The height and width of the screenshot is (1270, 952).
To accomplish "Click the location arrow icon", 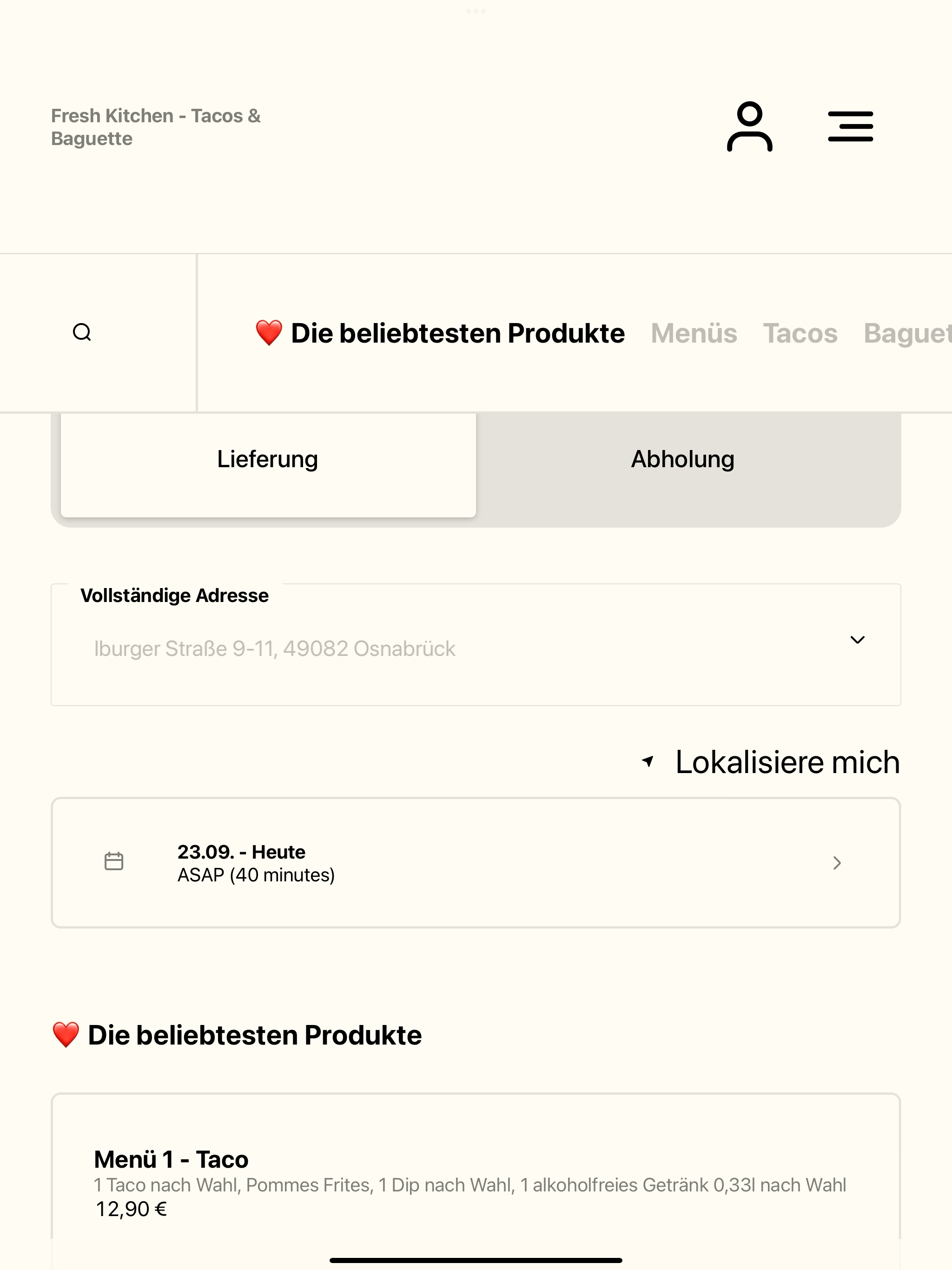I will 648,761.
